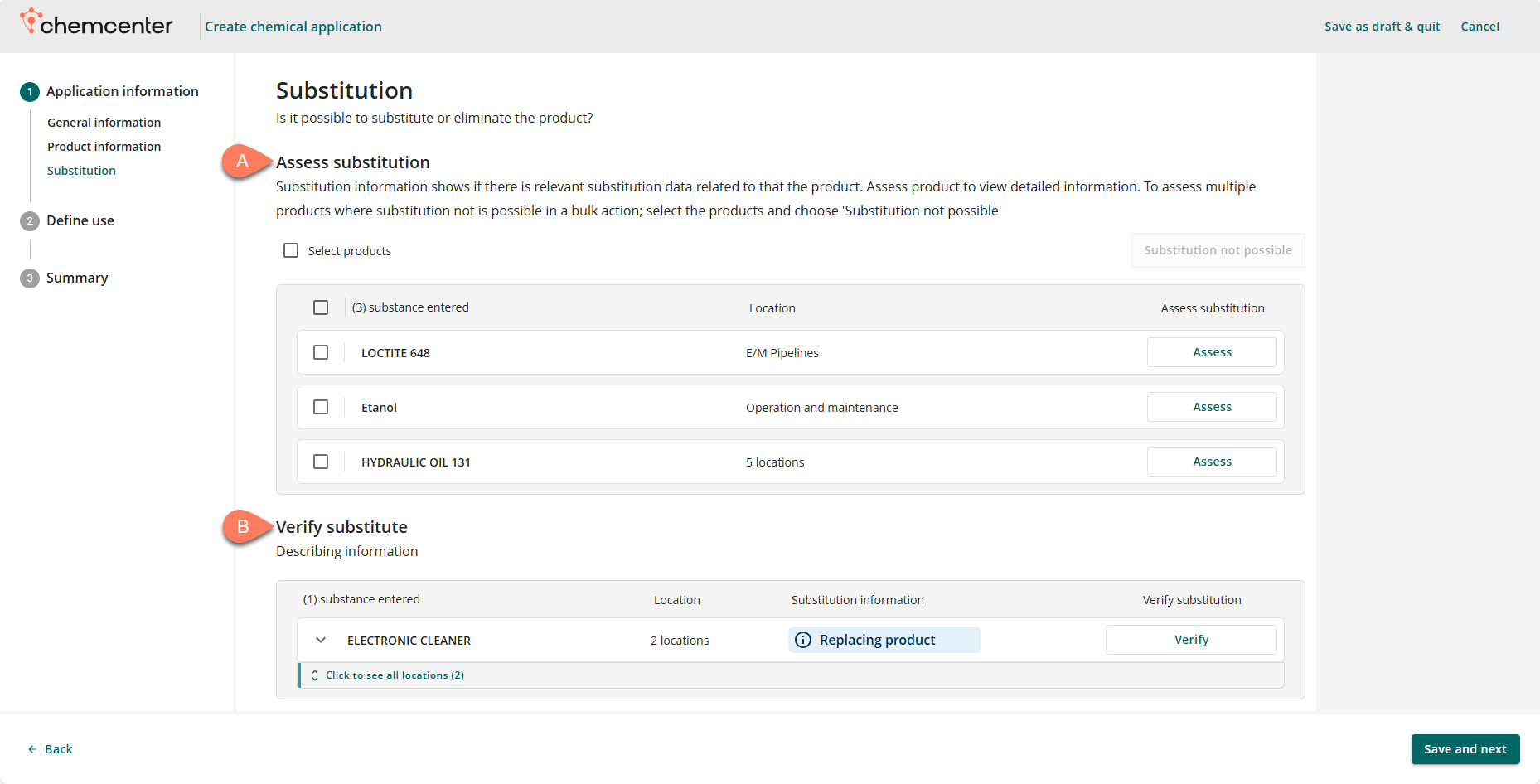Click the info icon beside Replacing product
This screenshot has height=784, width=1540.
click(802, 640)
